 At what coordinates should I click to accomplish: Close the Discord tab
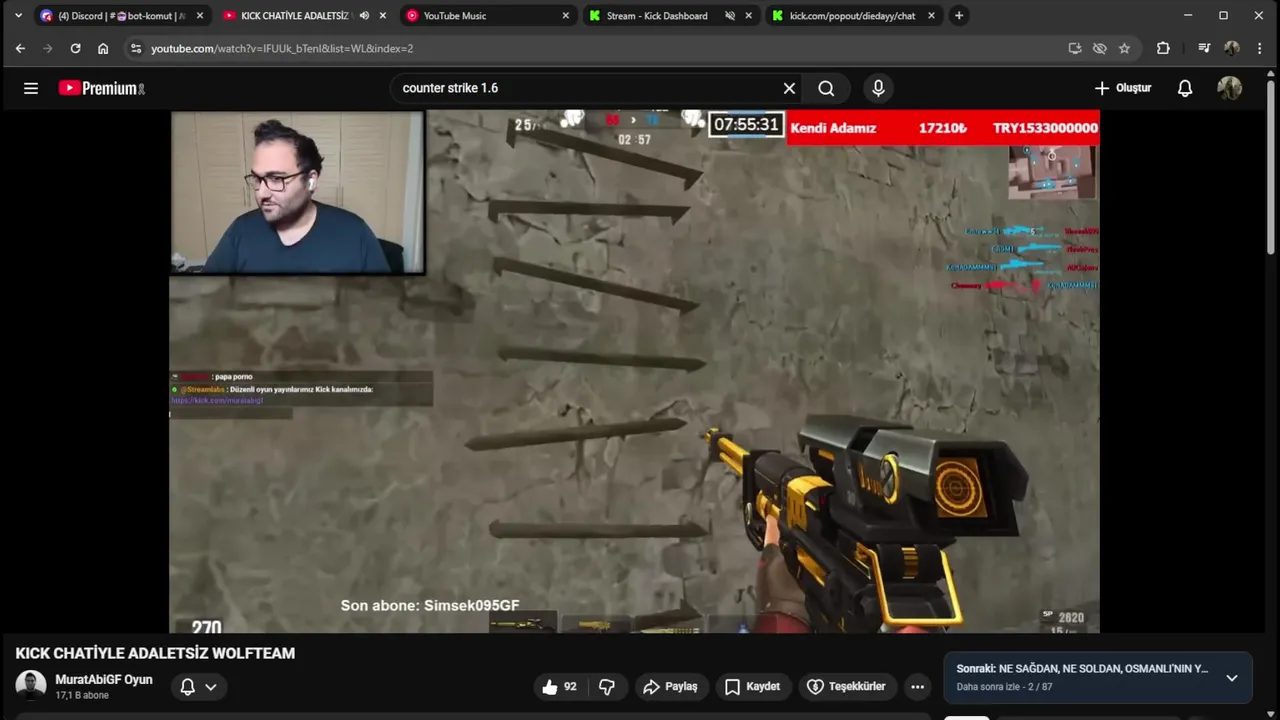[199, 16]
